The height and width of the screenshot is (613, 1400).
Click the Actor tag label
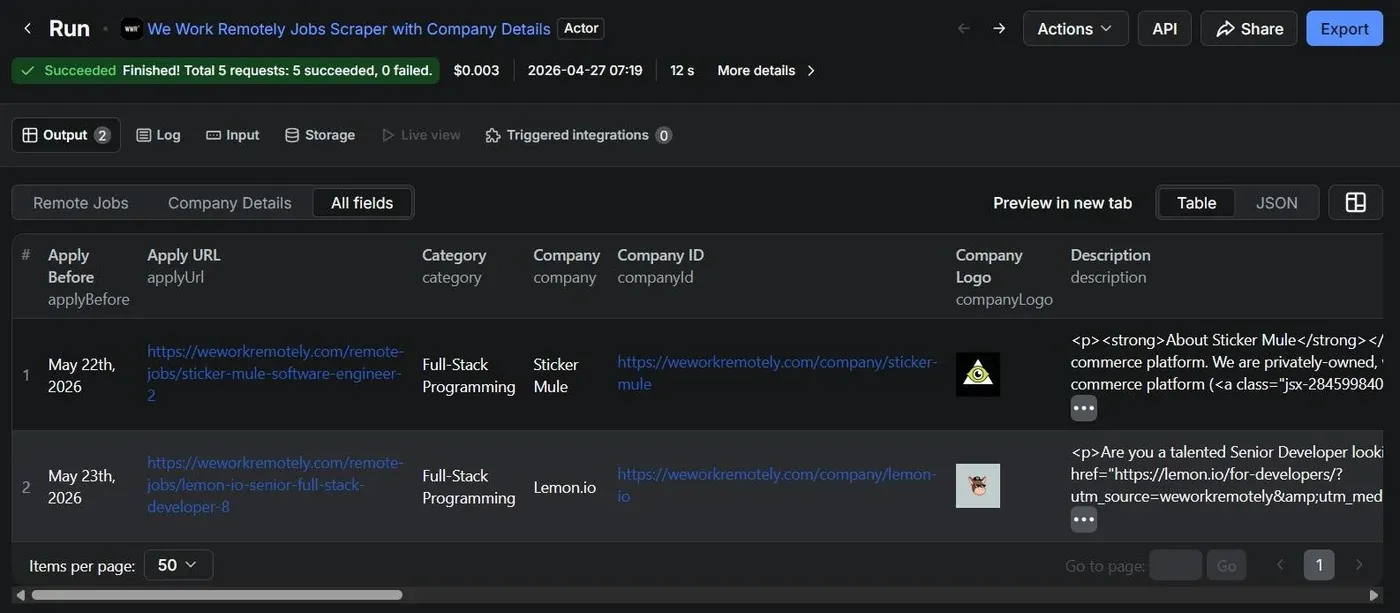point(581,28)
